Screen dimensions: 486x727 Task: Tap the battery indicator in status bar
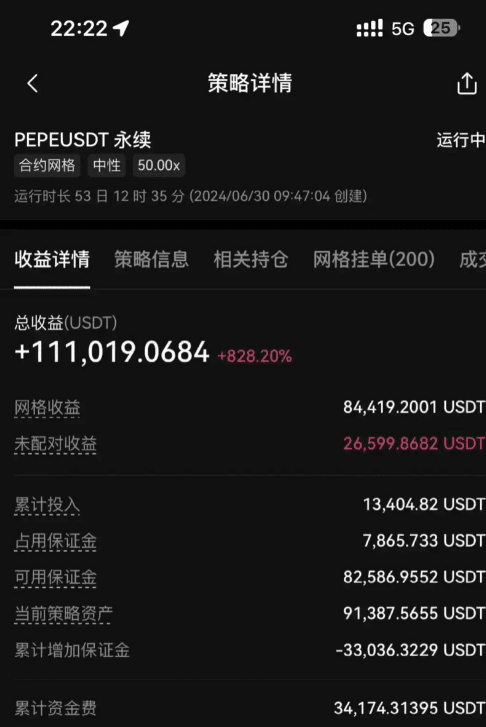click(441, 28)
